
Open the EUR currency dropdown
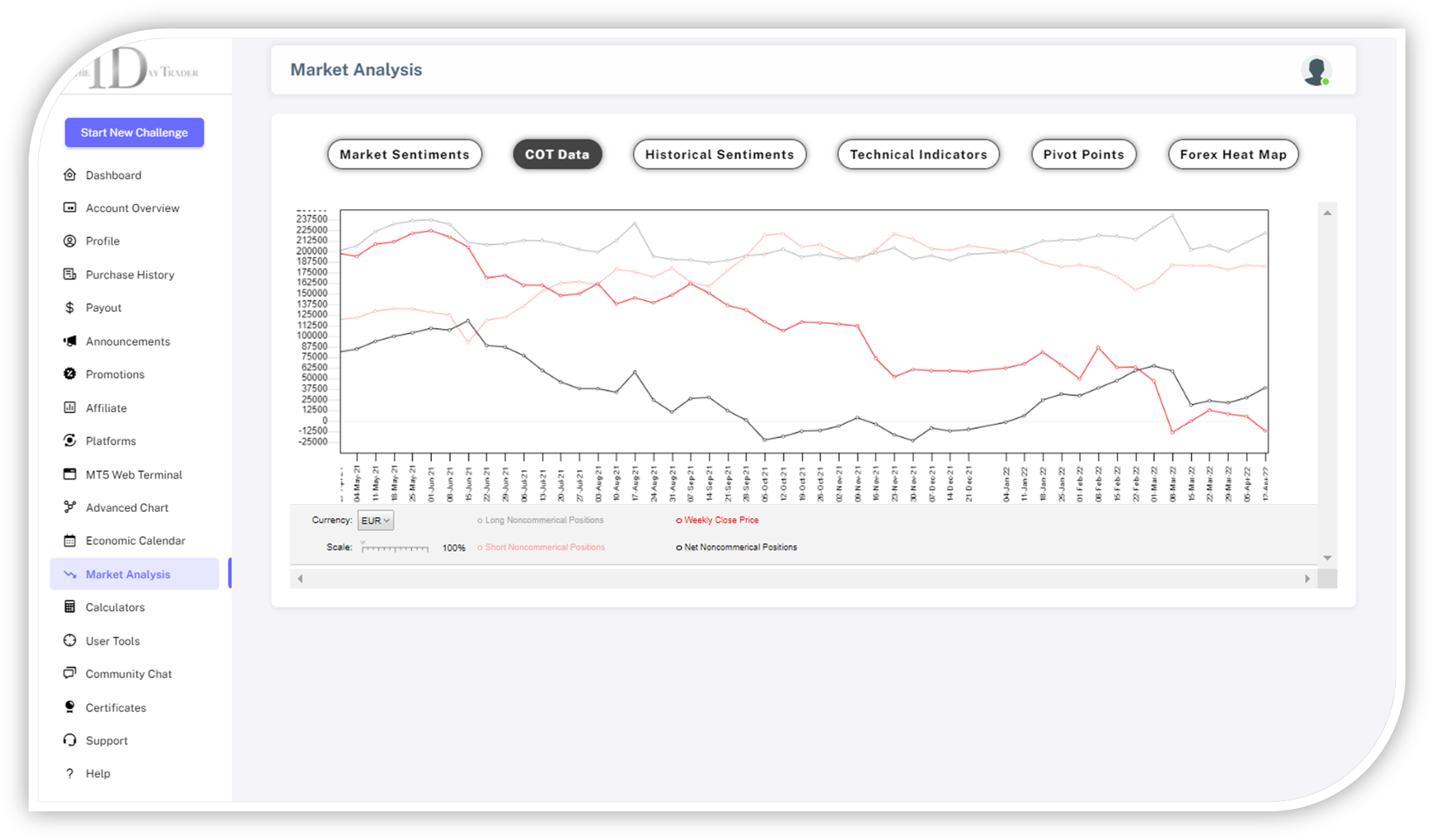click(x=375, y=521)
